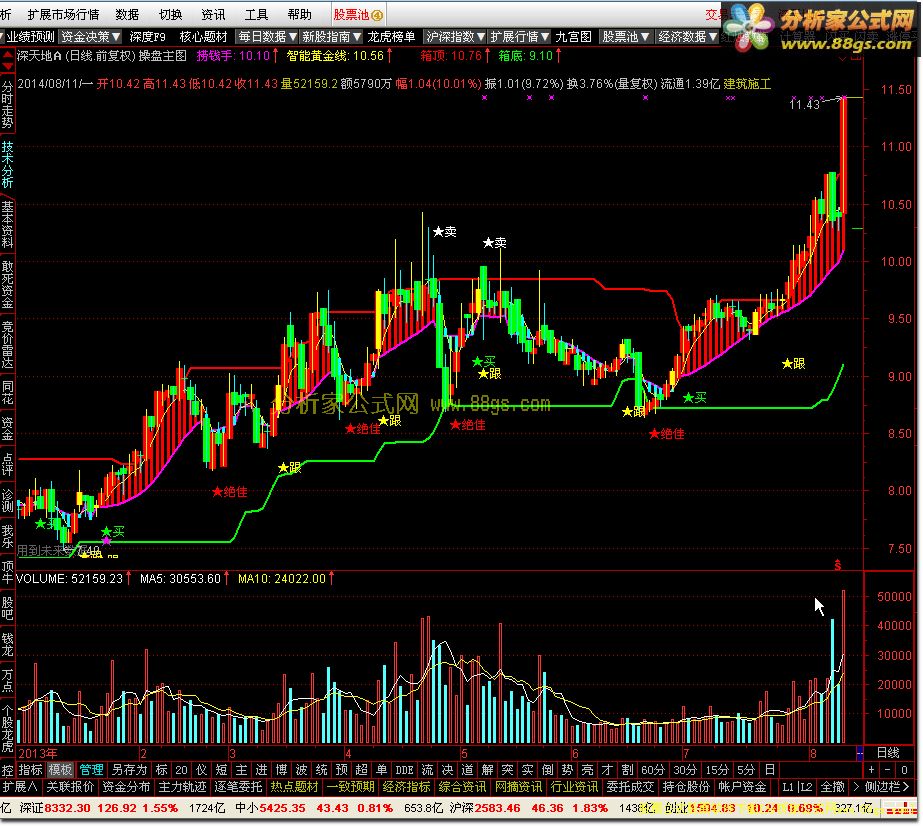Image resolution: width=923 pixels, height=826 pixels.
Task: Click 深度F9 button
Action: (x=147, y=37)
